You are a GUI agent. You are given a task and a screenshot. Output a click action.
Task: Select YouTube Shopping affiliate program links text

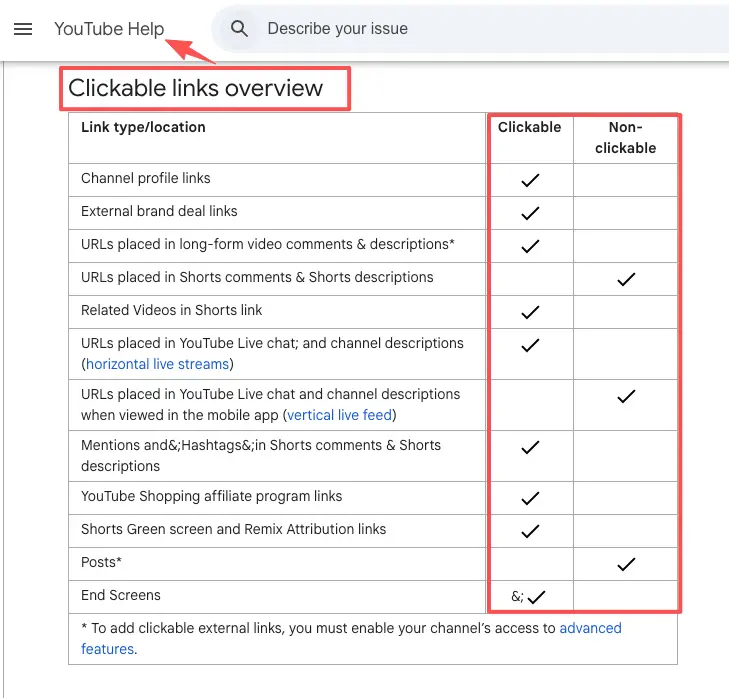click(212, 496)
